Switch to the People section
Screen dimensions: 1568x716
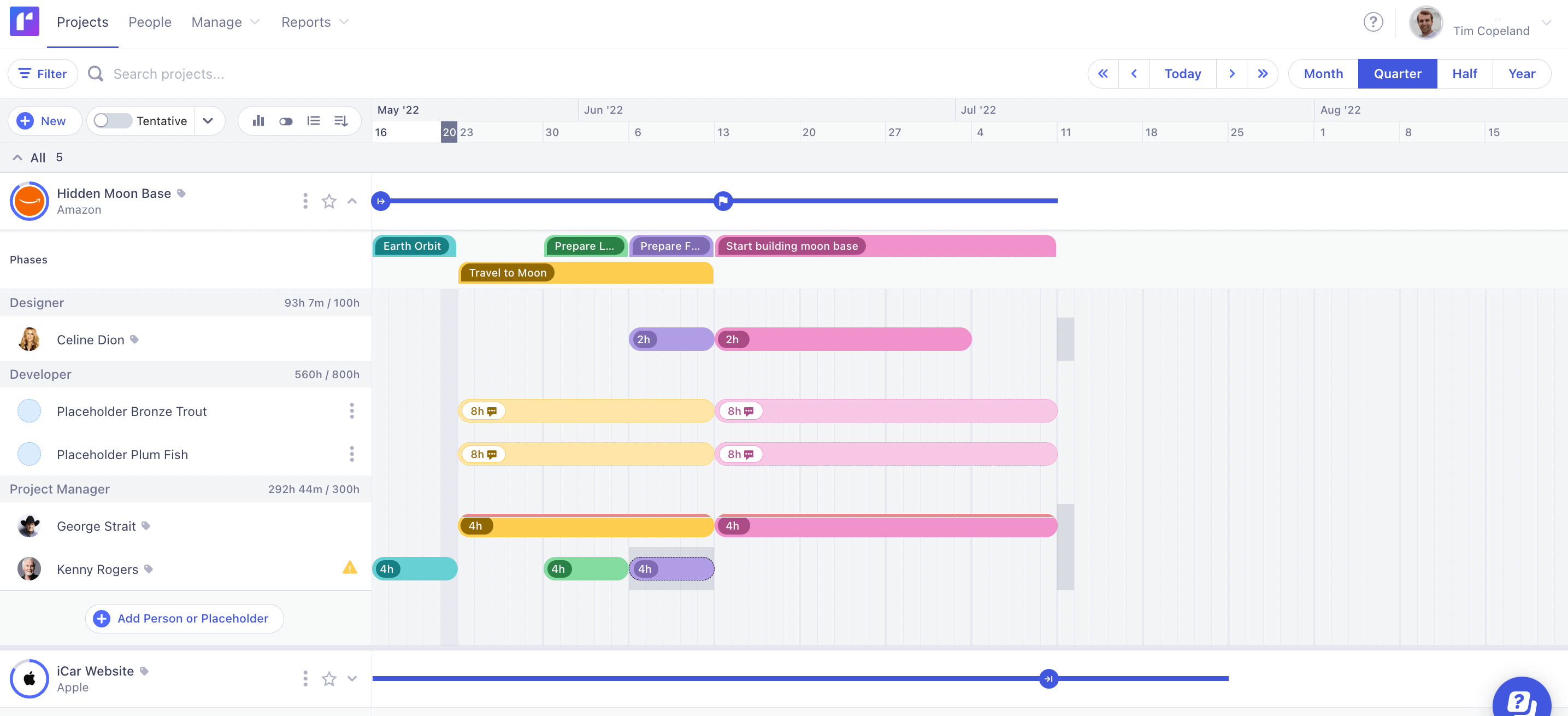click(150, 22)
